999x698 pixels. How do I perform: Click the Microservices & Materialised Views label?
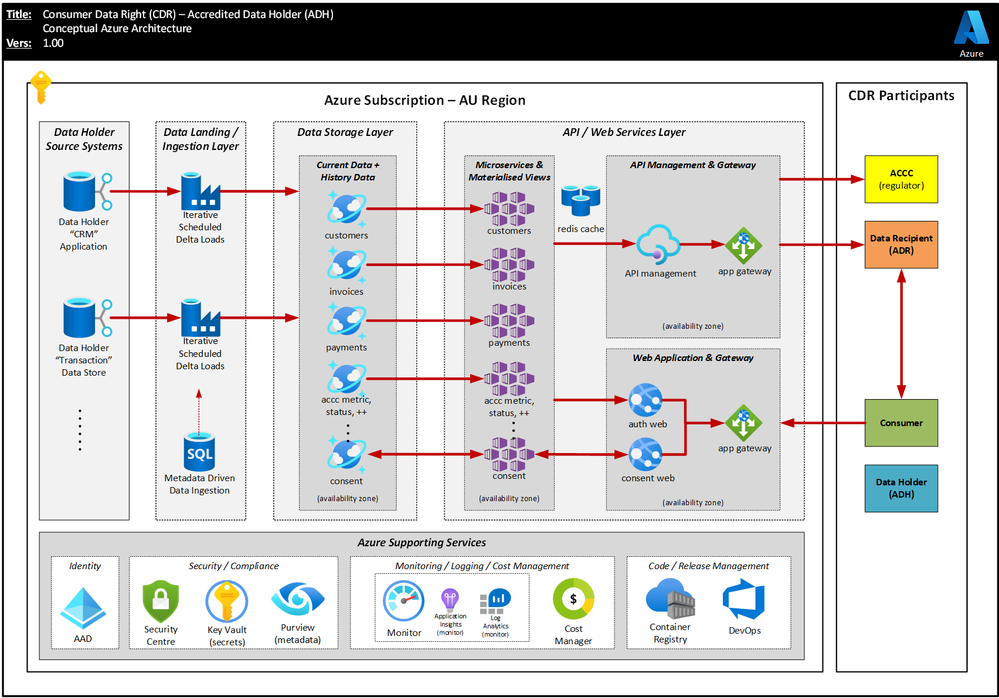pos(509,171)
